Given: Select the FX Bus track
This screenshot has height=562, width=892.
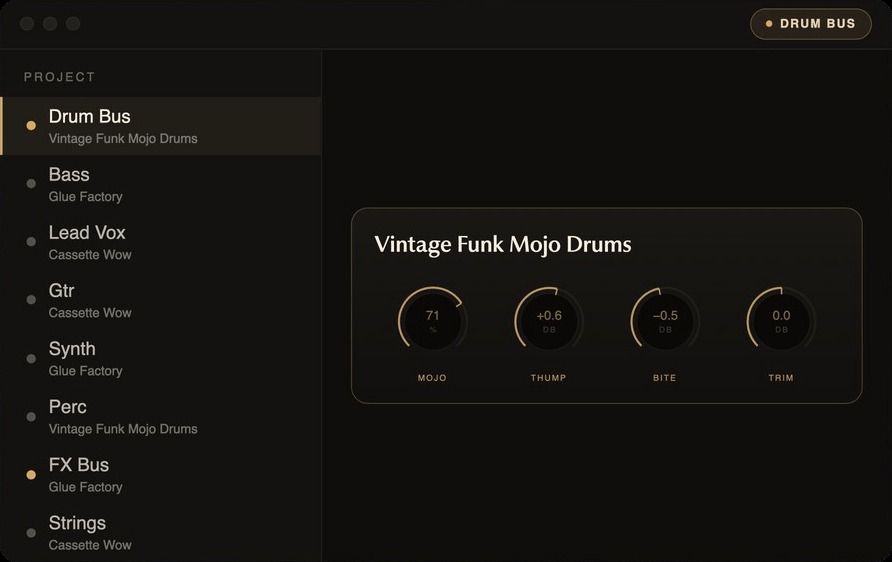Looking at the screenshot, I should point(161,474).
